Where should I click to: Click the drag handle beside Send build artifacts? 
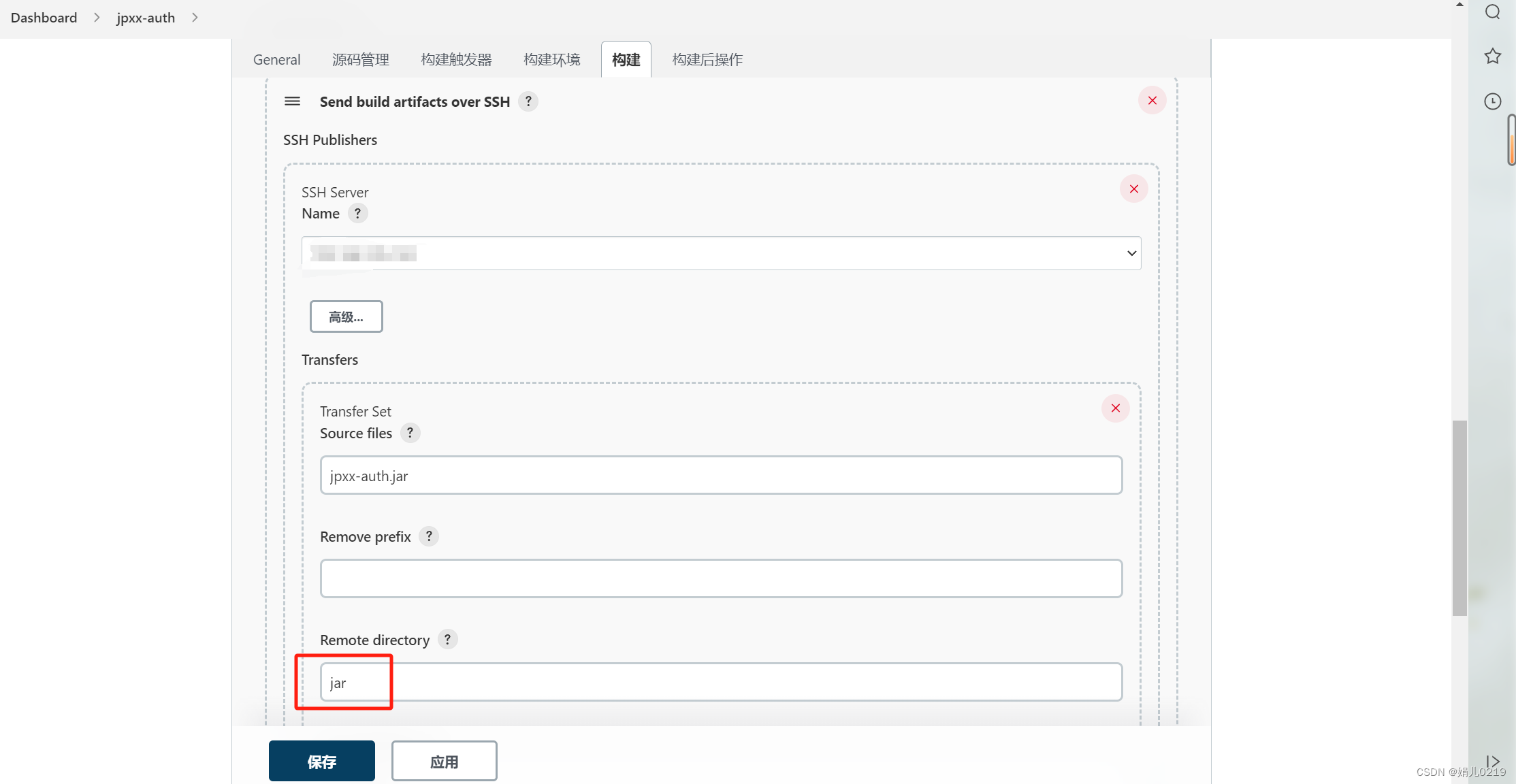292,101
